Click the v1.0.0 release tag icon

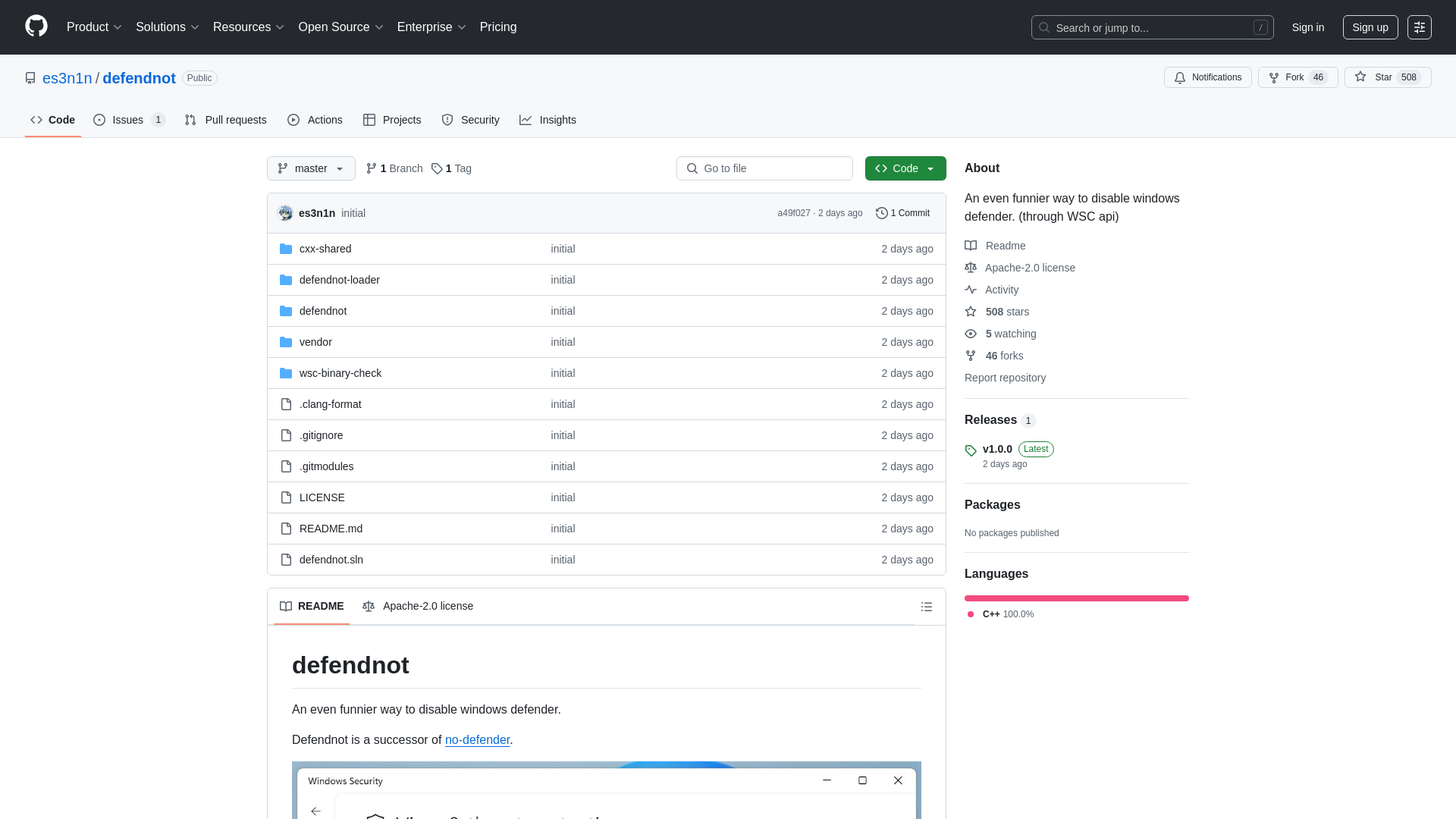tap(971, 450)
